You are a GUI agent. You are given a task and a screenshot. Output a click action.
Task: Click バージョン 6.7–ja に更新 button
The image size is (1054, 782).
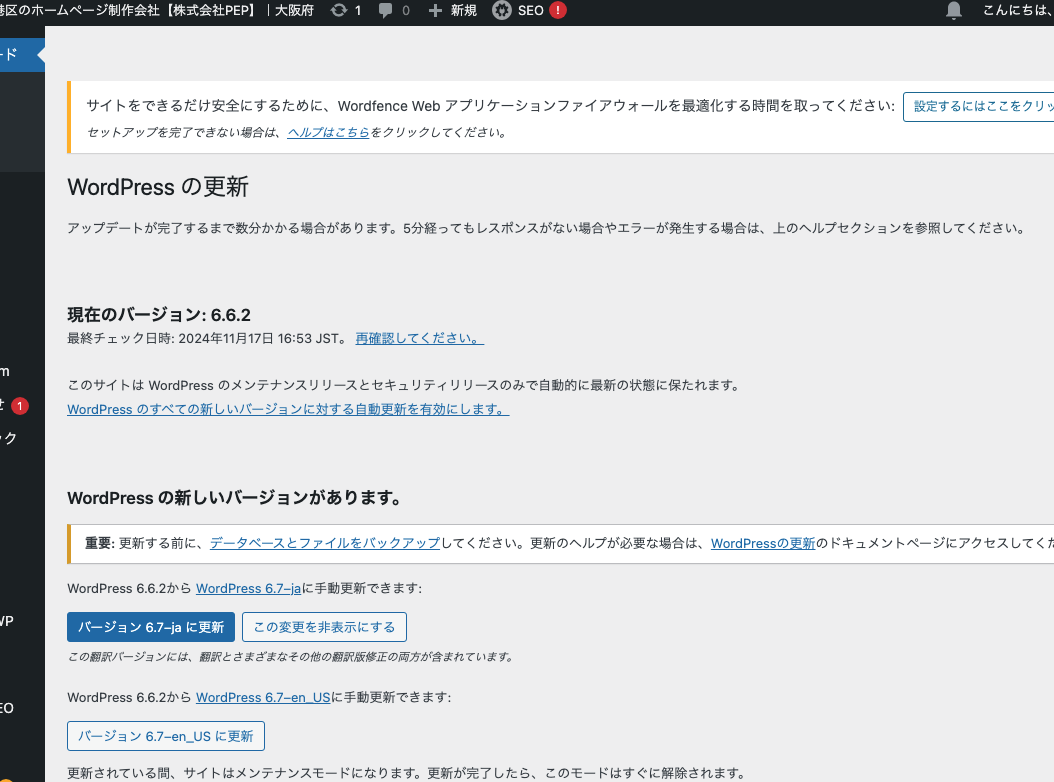tap(151, 627)
